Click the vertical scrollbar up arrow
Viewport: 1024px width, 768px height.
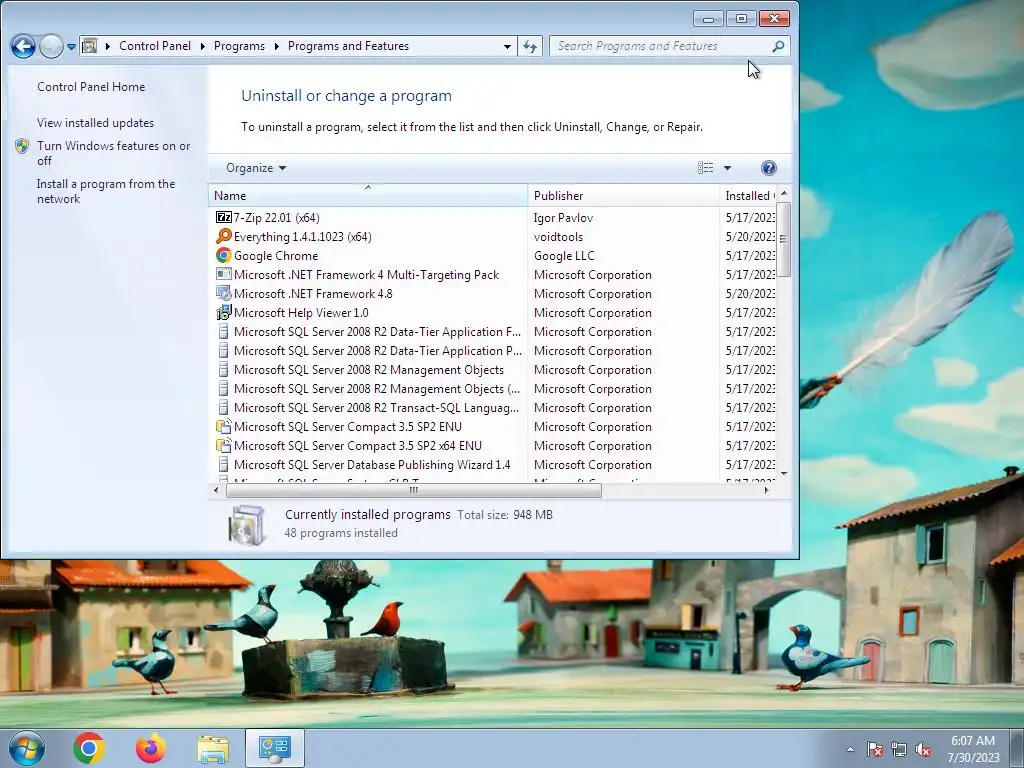pos(784,194)
